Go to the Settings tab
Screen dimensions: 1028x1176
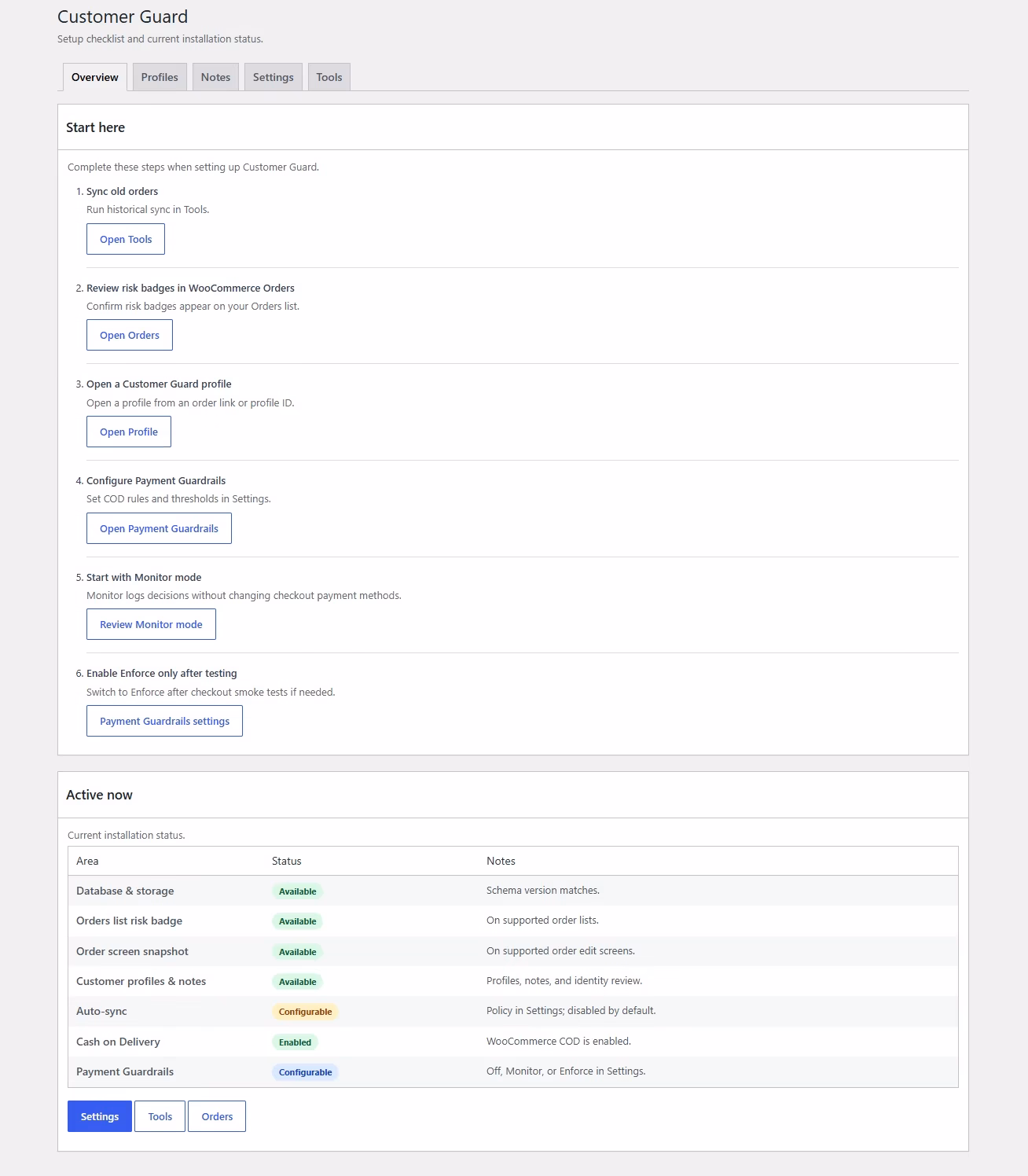(273, 77)
